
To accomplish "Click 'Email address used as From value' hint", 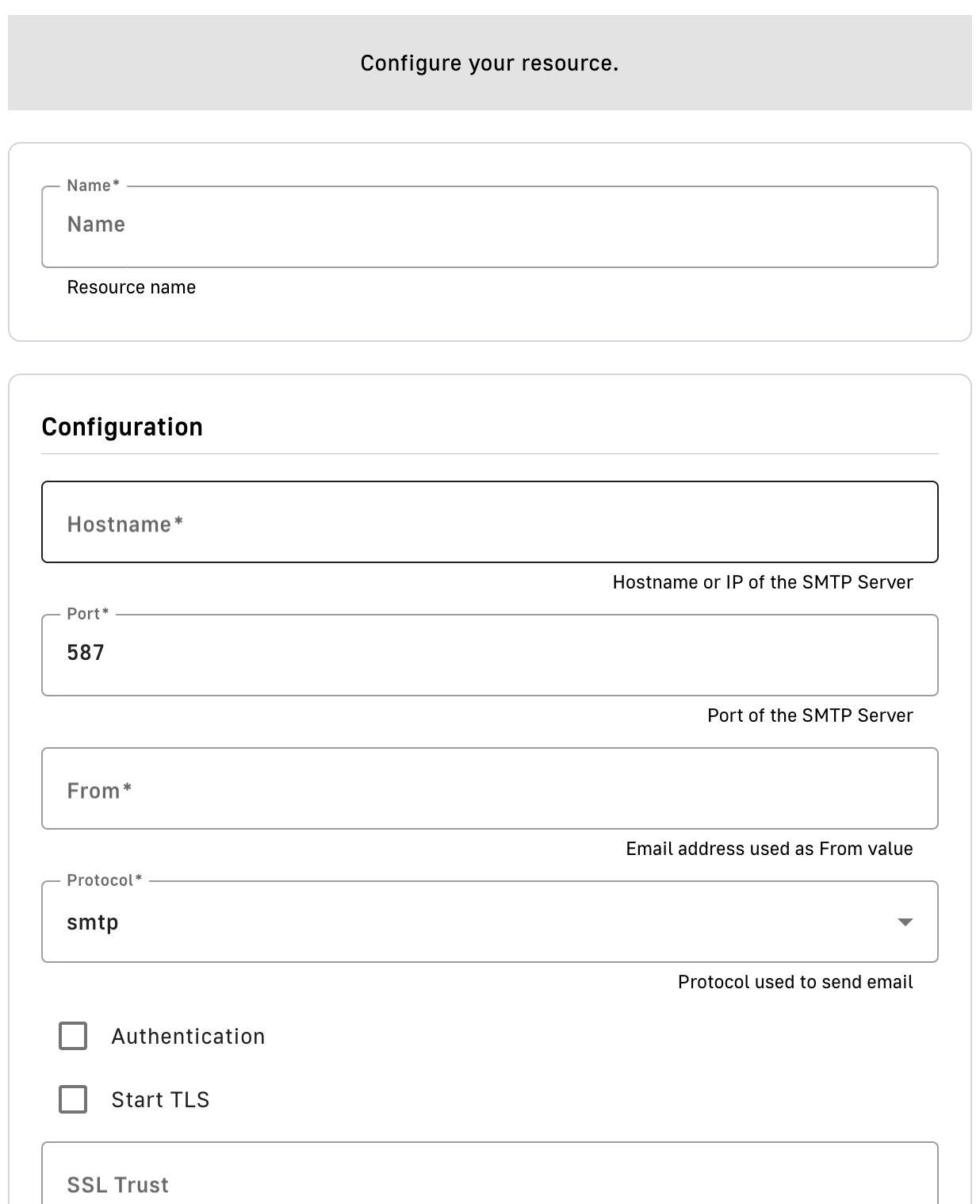I will point(769,849).
